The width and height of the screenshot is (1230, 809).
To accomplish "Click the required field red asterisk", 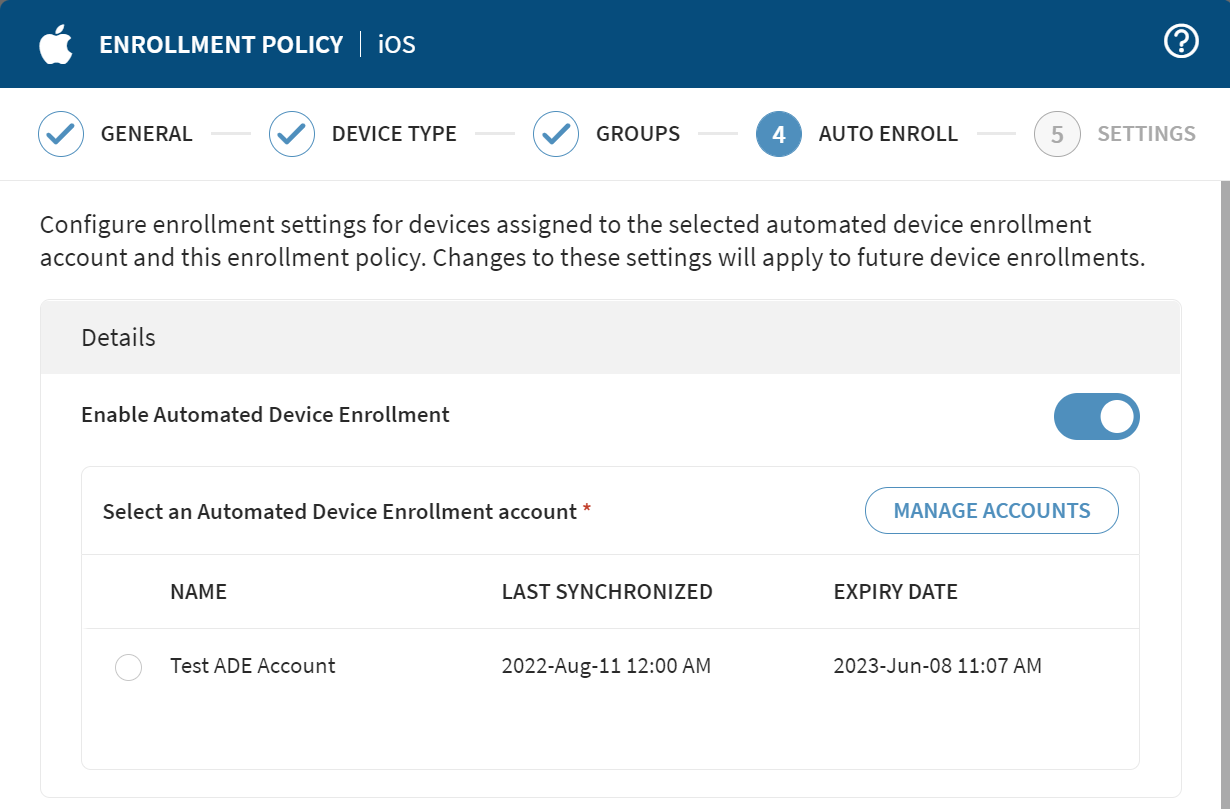I will tap(585, 510).
